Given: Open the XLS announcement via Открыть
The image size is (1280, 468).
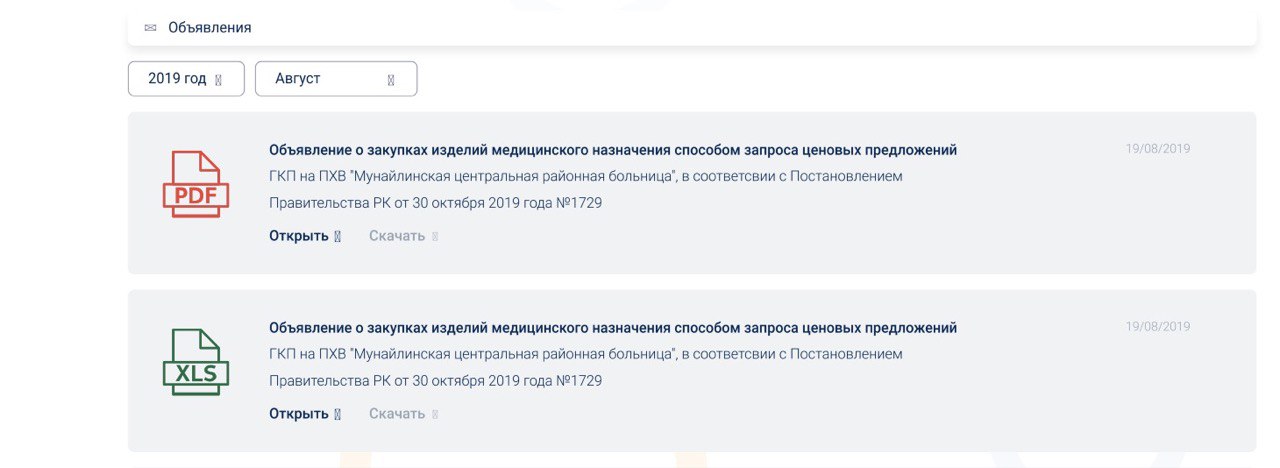Looking at the screenshot, I should pyautogui.click(x=299, y=414).
